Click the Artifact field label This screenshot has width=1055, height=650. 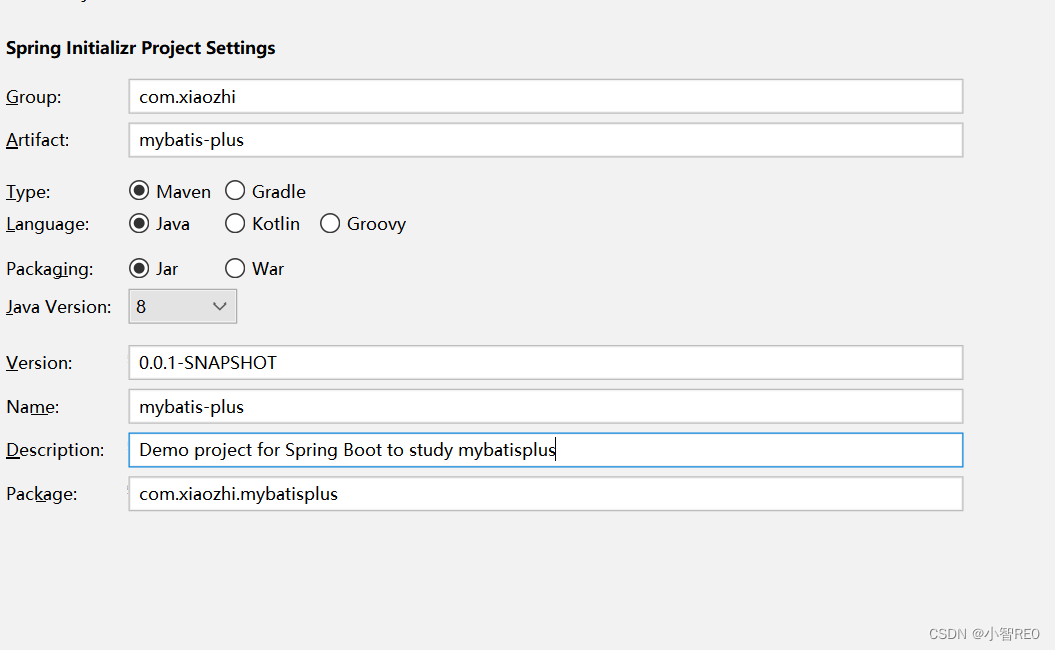[x=38, y=140]
